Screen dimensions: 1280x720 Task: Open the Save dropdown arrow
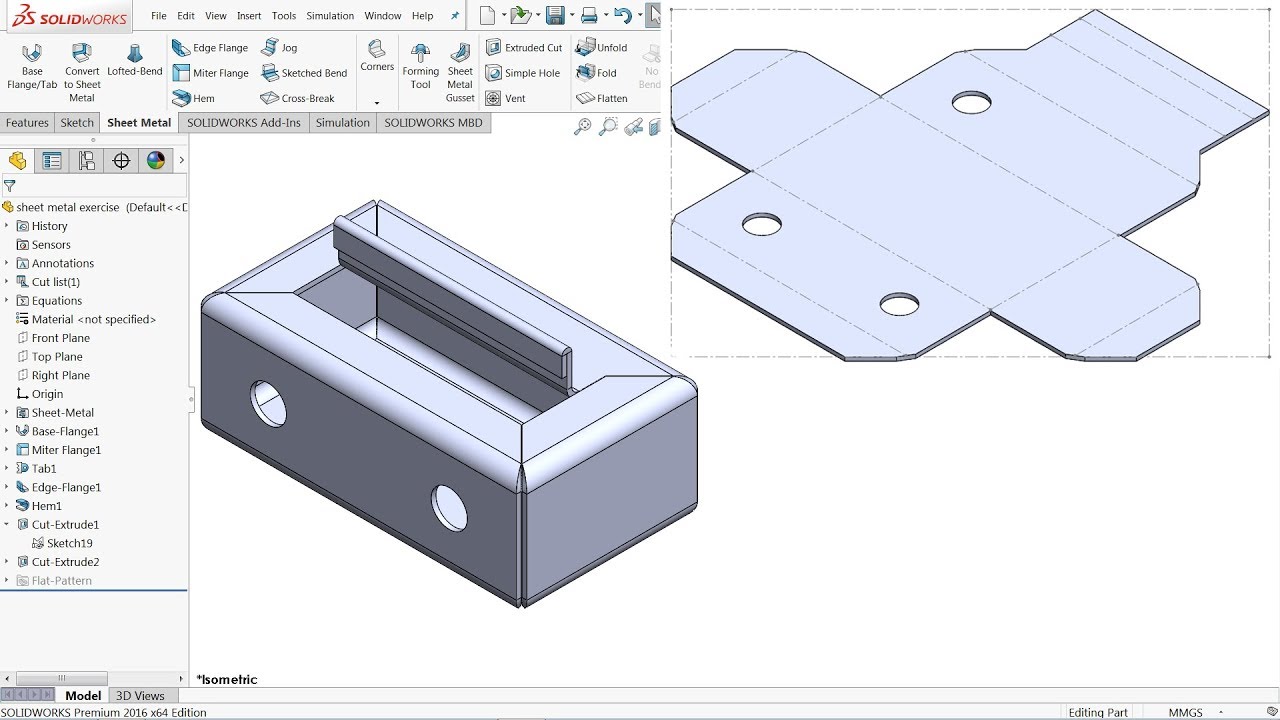571,15
